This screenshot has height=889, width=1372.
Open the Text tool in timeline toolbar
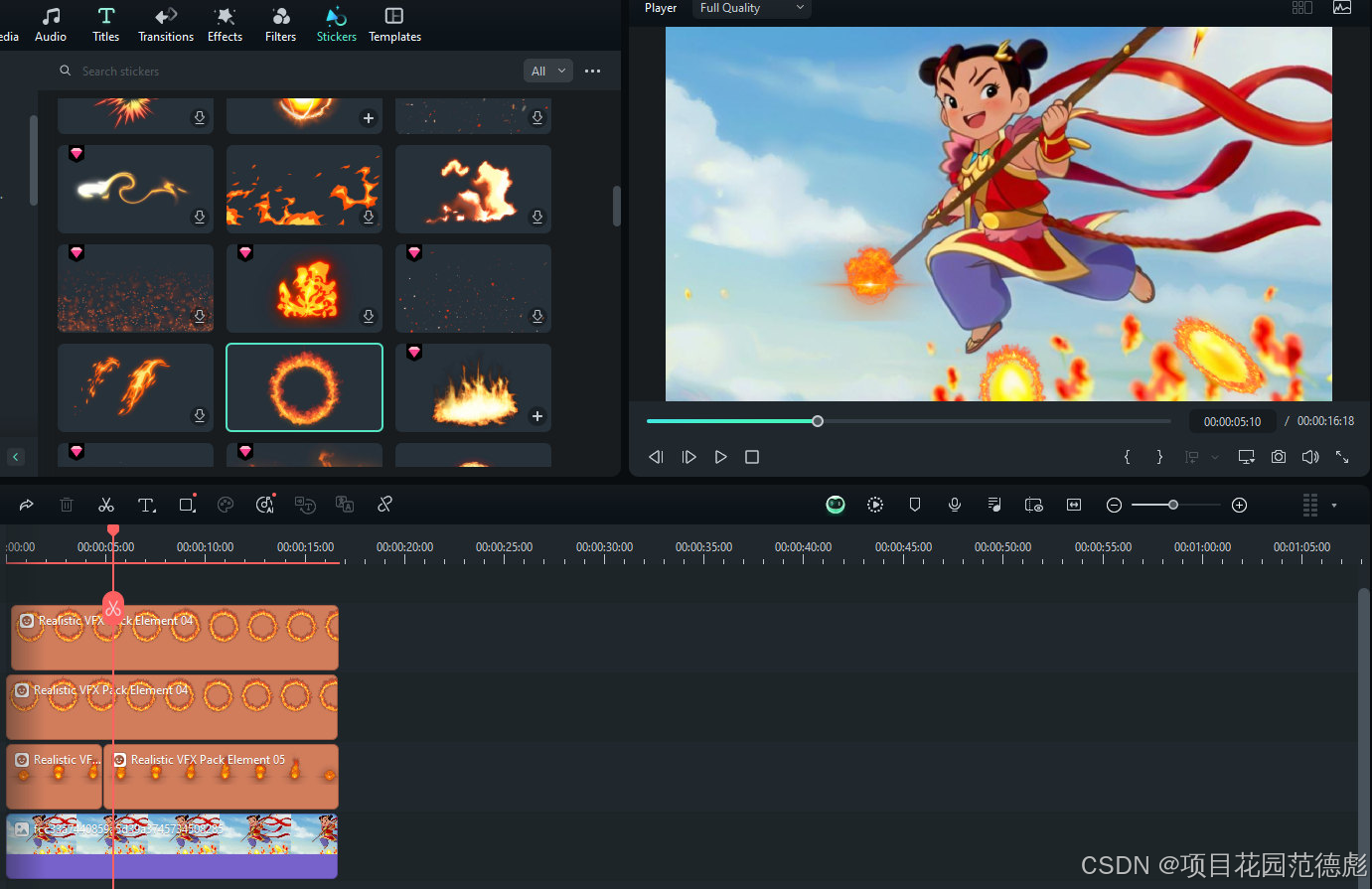[147, 505]
